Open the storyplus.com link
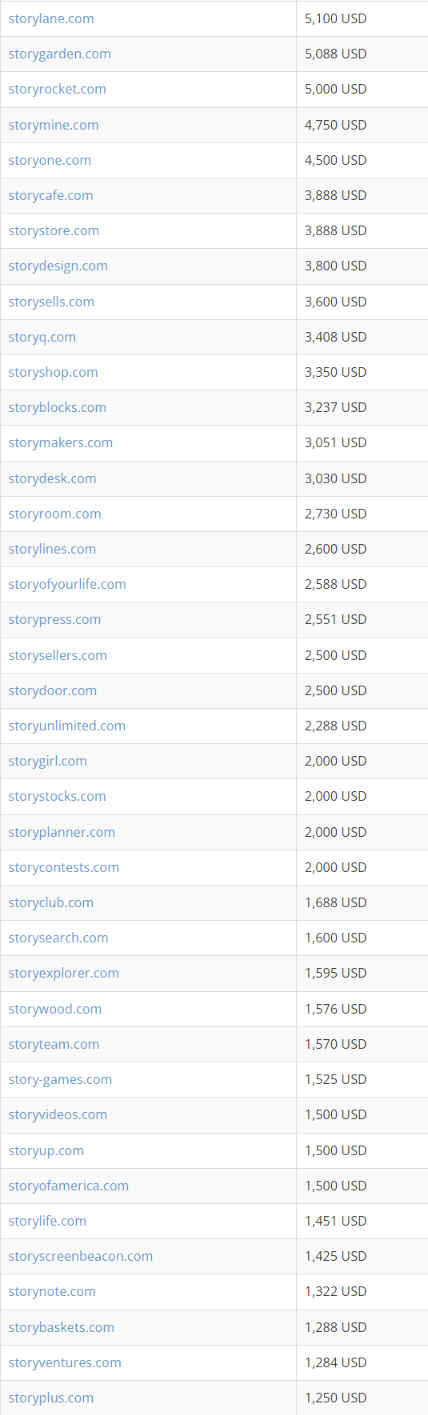428x1415 pixels. [x=51, y=1397]
